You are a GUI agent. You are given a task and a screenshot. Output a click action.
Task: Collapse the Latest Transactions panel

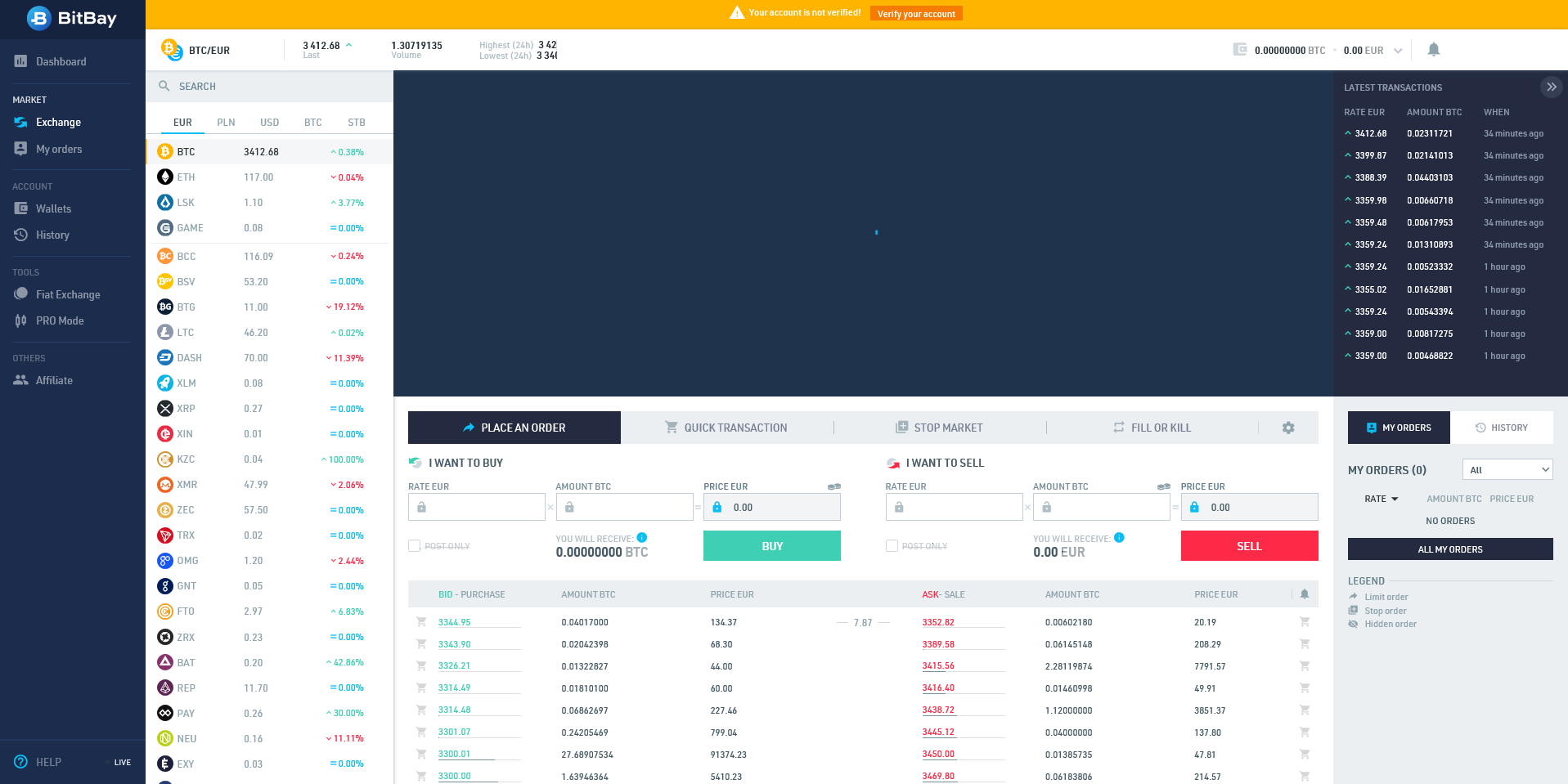click(1551, 87)
